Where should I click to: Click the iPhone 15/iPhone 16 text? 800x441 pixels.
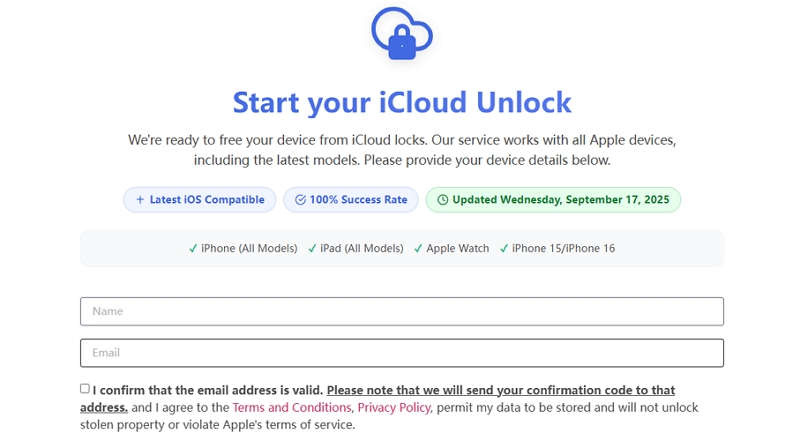click(564, 249)
